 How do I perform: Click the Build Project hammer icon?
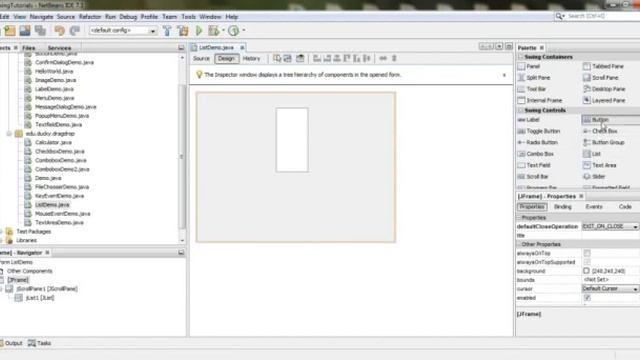[167, 31]
